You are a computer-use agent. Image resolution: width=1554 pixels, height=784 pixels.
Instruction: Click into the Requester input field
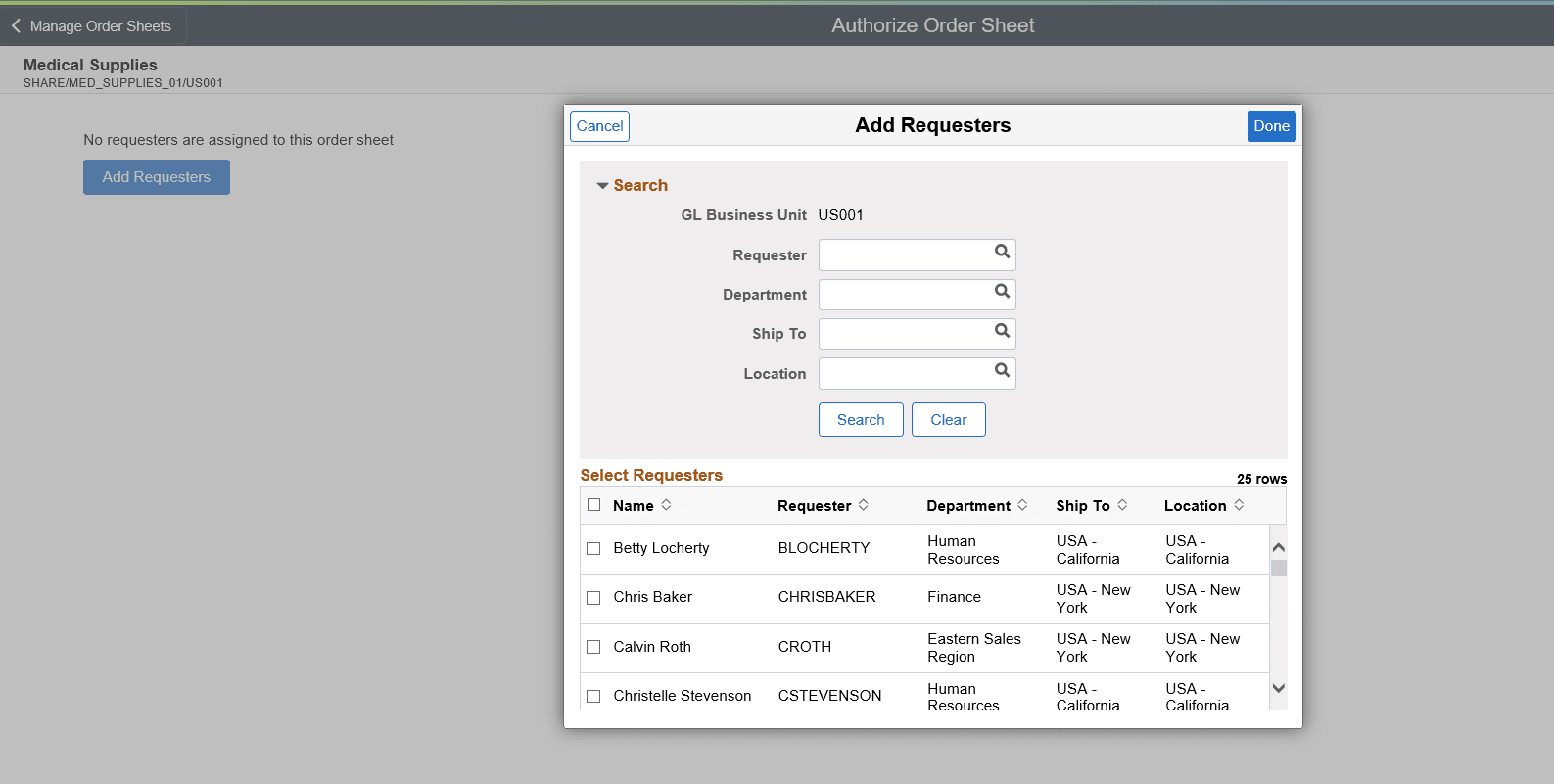917,255
